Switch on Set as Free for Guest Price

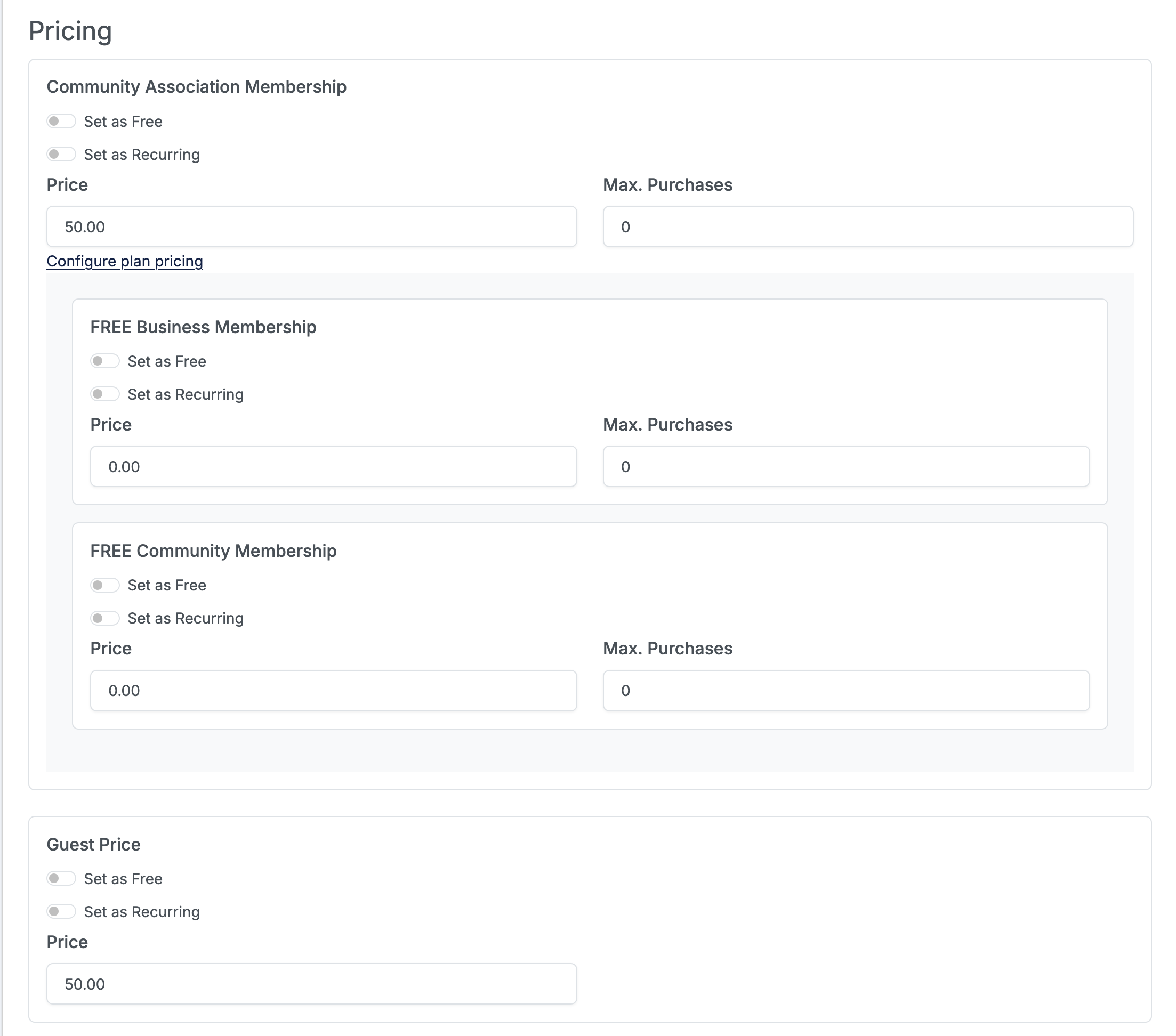coord(61,878)
